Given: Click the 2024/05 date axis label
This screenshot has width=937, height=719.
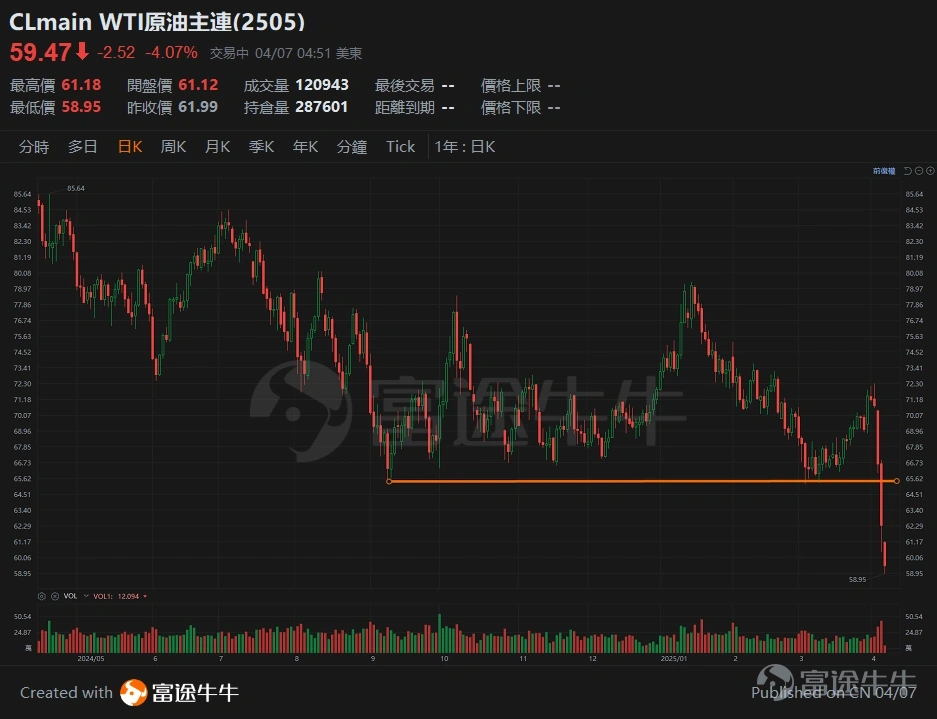Looking at the screenshot, I should tap(91, 659).
